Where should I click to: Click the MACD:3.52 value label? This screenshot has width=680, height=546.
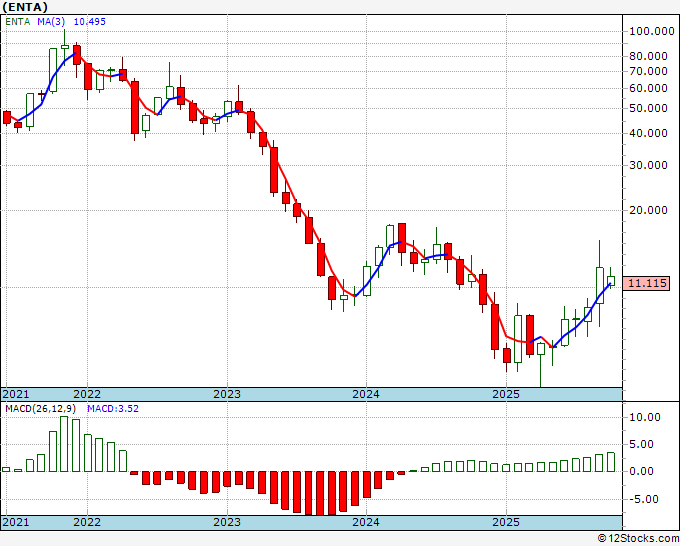point(113,409)
